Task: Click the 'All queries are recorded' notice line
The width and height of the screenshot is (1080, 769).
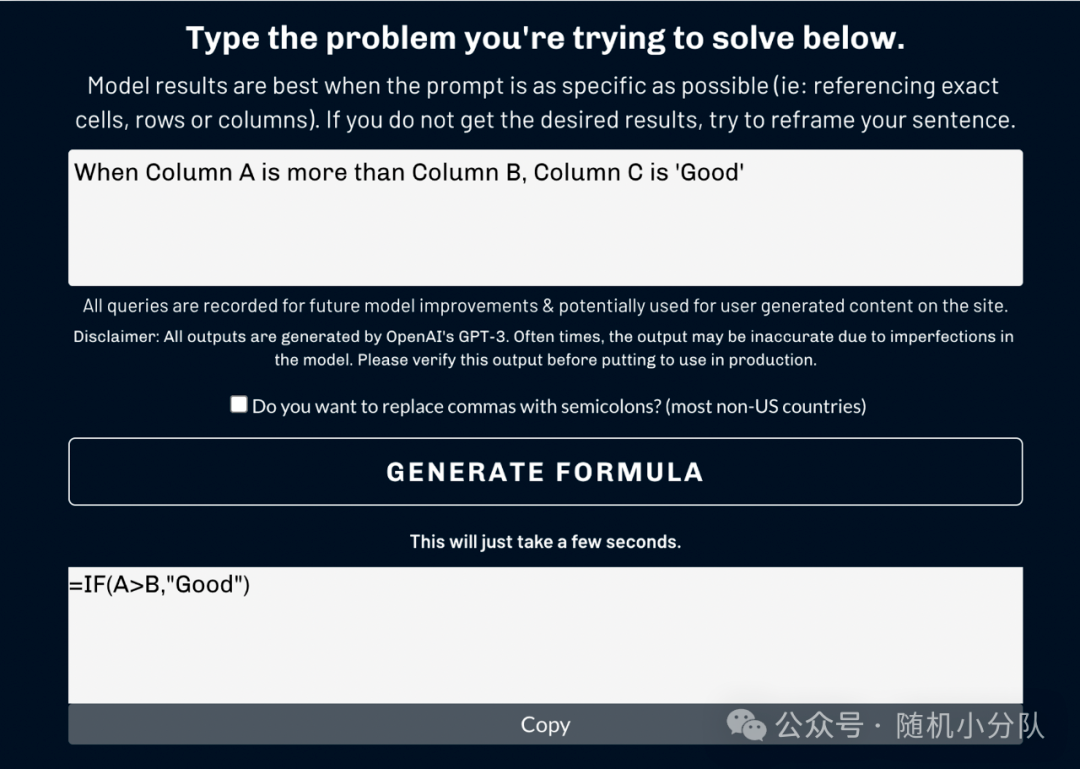Action: (546, 306)
